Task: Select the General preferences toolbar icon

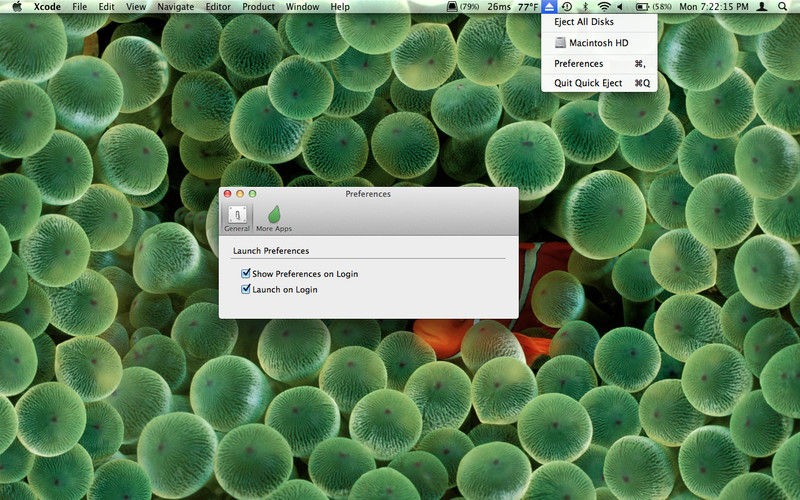Action: pyautogui.click(x=237, y=219)
